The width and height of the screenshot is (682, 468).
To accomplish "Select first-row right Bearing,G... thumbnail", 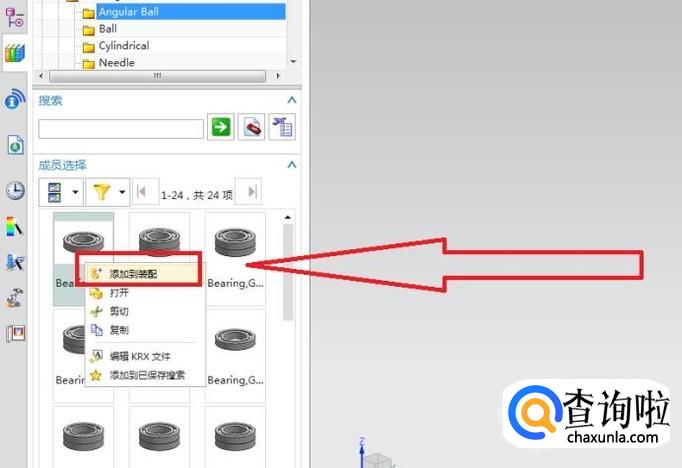I will 235,259.
